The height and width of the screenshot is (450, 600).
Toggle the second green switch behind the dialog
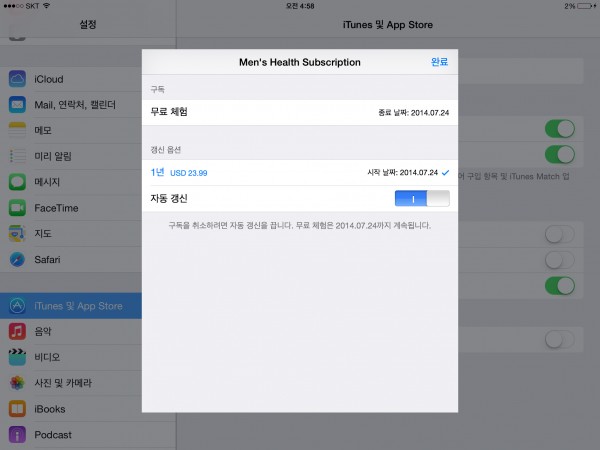pos(559,155)
